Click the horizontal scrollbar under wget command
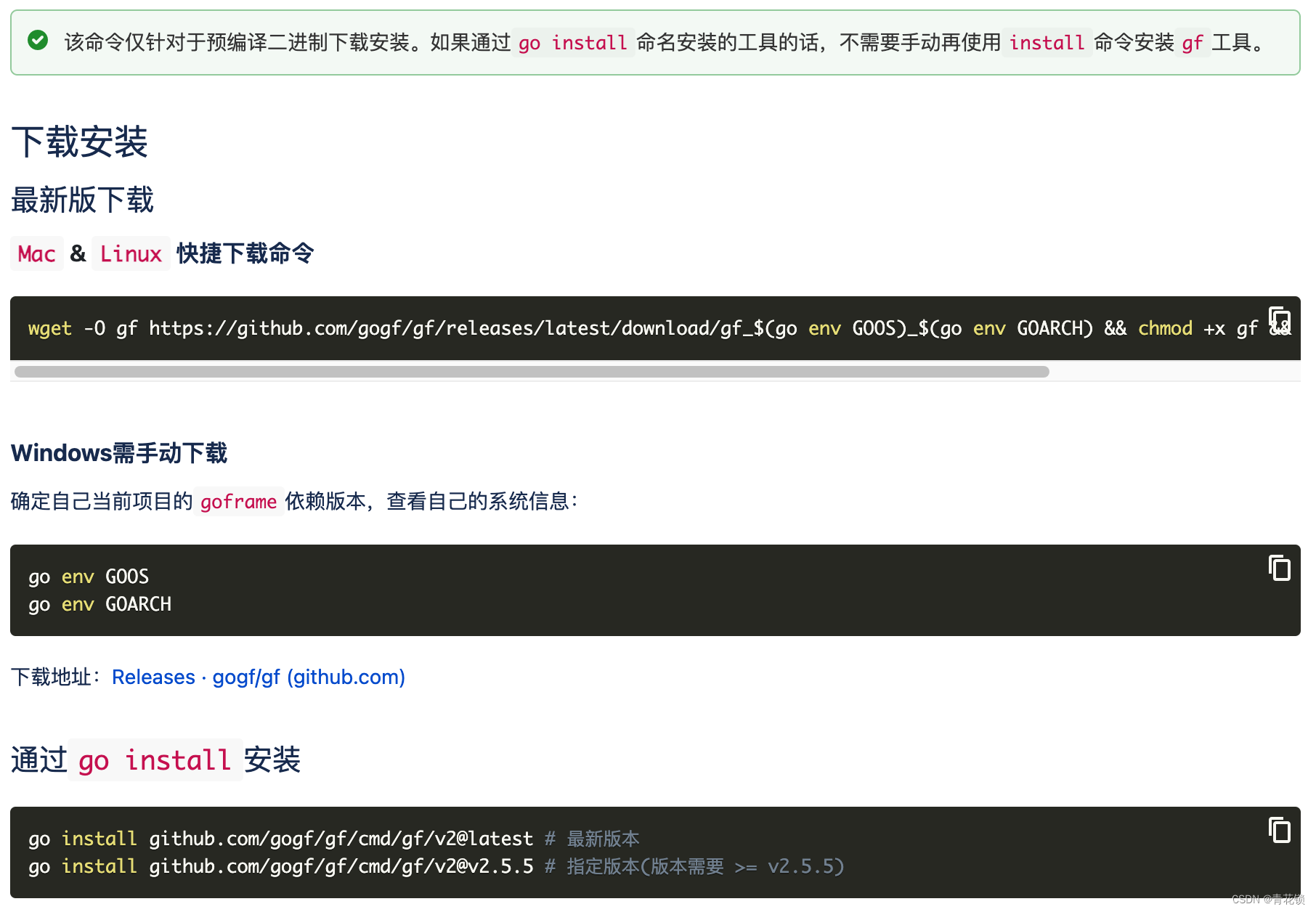 532,372
